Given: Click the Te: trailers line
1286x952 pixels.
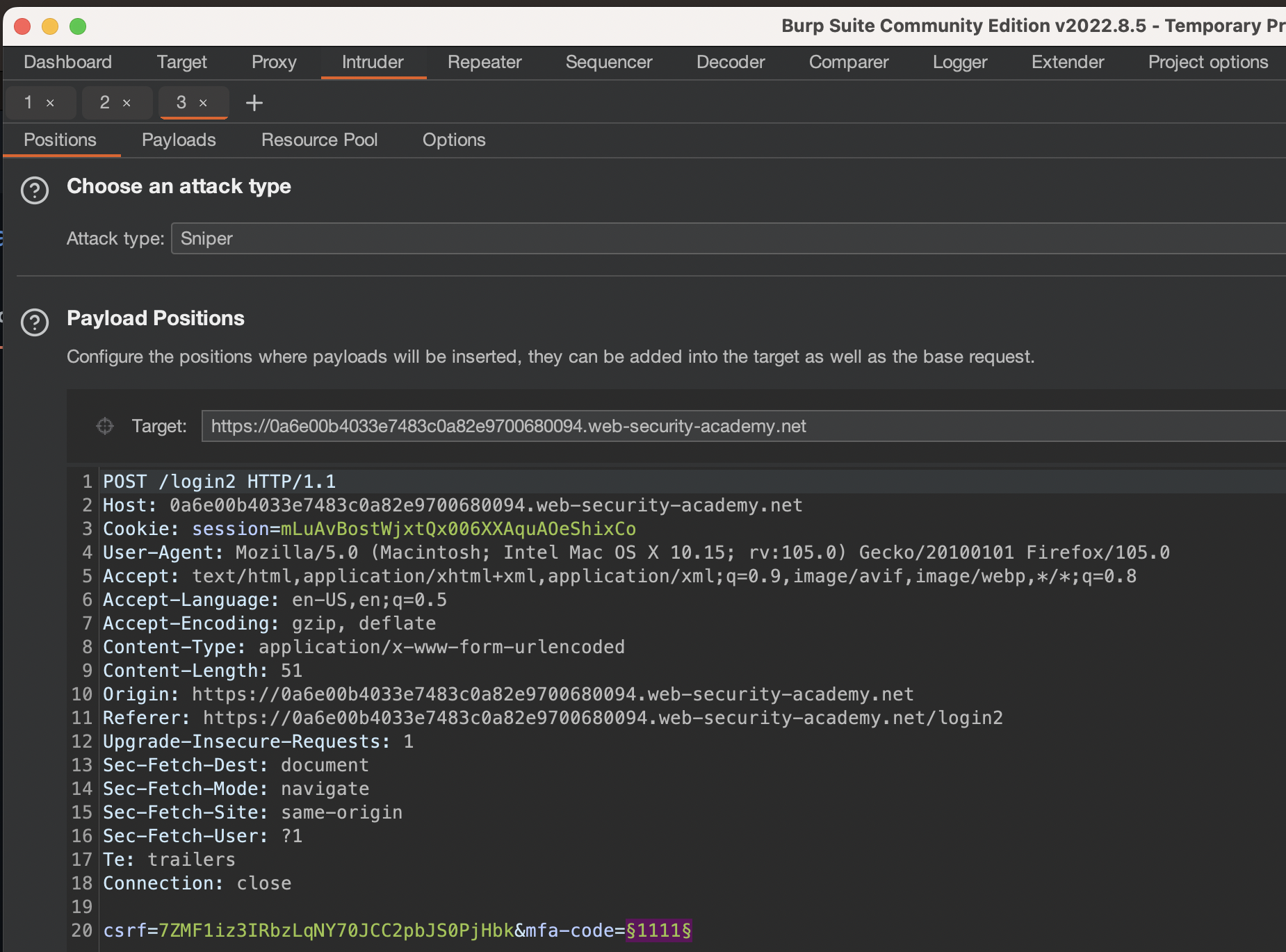Looking at the screenshot, I should [x=169, y=860].
